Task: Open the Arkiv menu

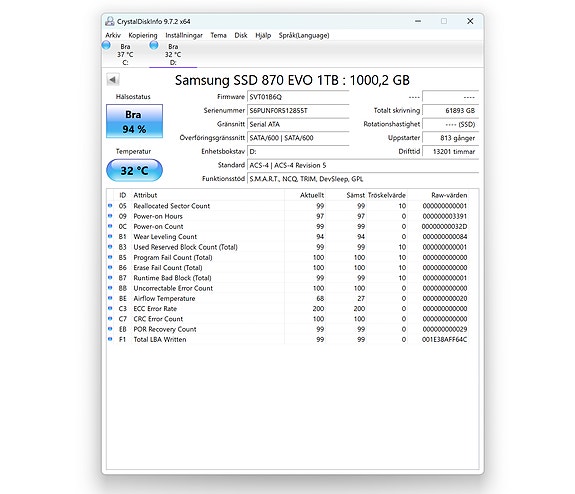Action: tap(113, 35)
